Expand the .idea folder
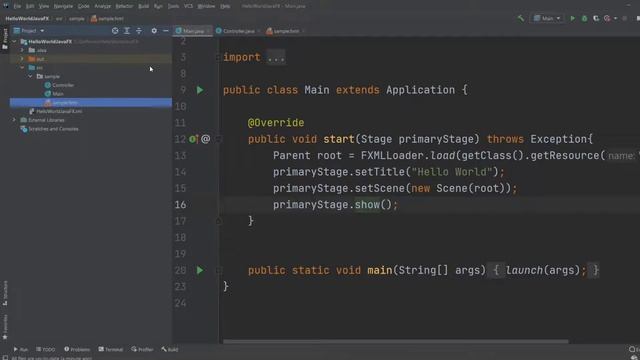This screenshot has height=360, width=640. [x=22, y=50]
